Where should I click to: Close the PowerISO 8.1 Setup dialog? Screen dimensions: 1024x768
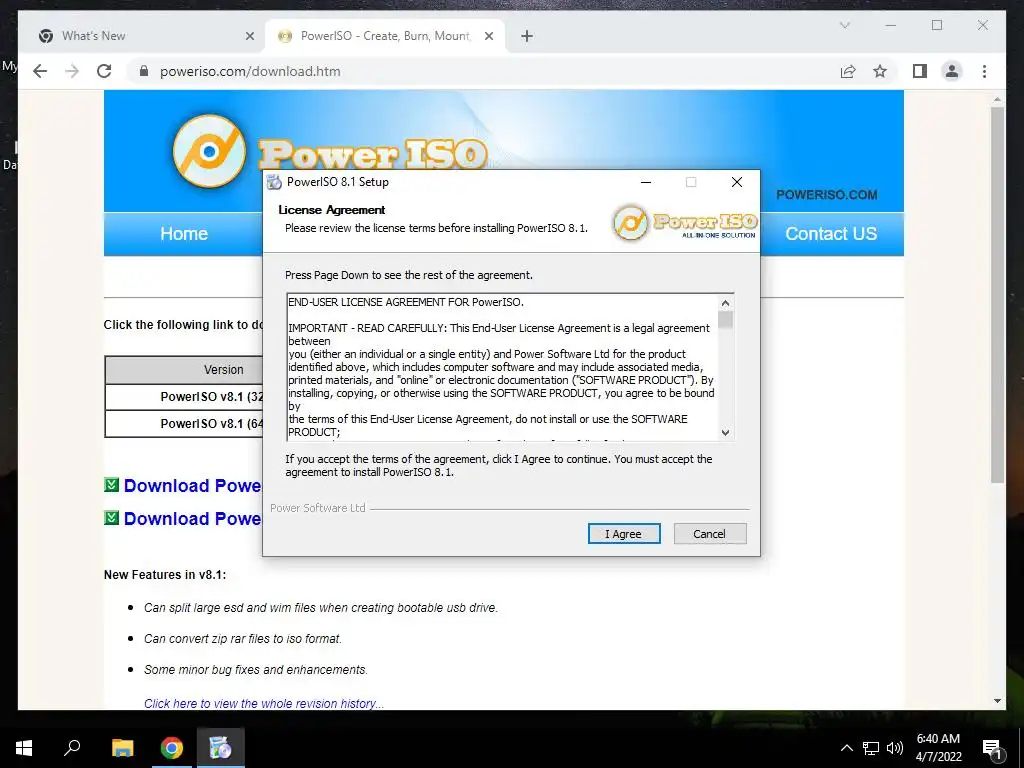pyautogui.click(x=737, y=182)
